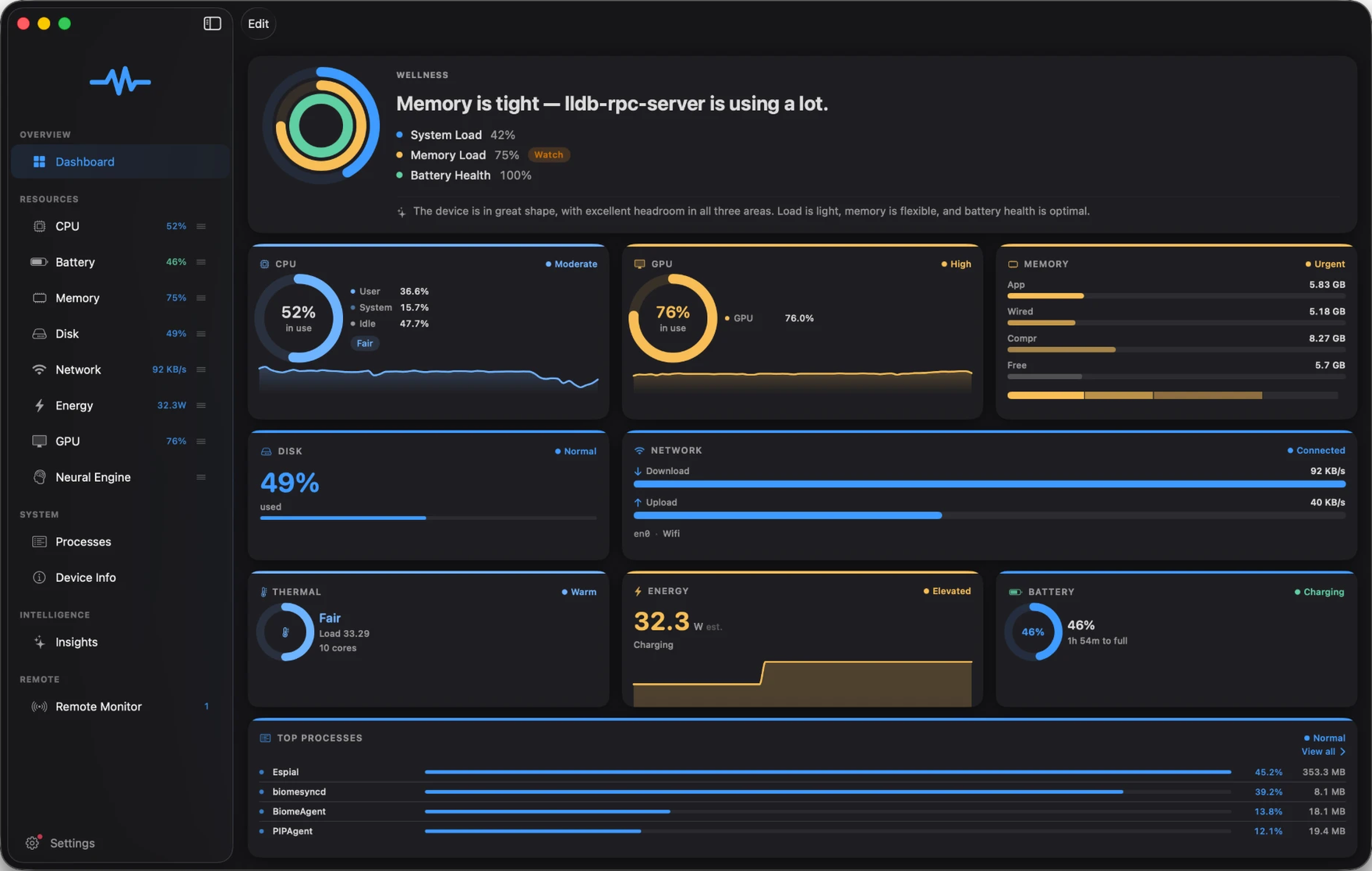
Task: Click the Energy bolt icon in sidebar
Action: (x=39, y=405)
